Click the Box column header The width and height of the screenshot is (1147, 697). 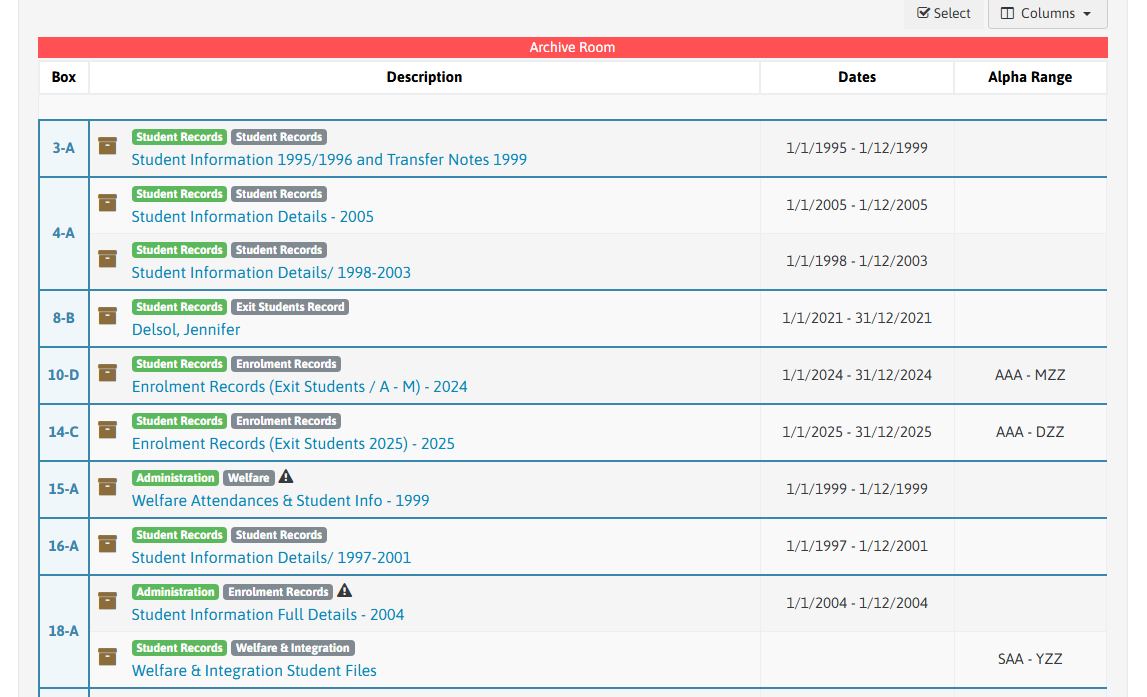pyautogui.click(x=64, y=77)
